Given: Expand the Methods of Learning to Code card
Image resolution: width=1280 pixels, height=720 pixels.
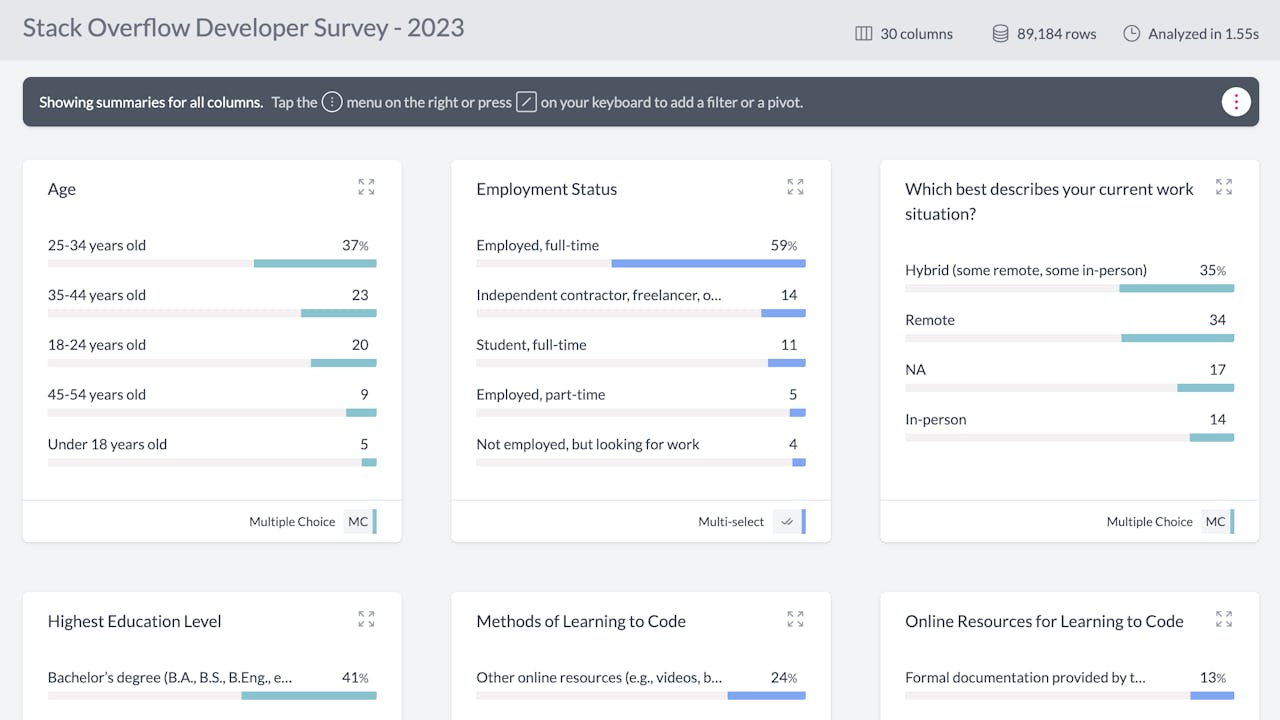Looking at the screenshot, I should point(795,619).
